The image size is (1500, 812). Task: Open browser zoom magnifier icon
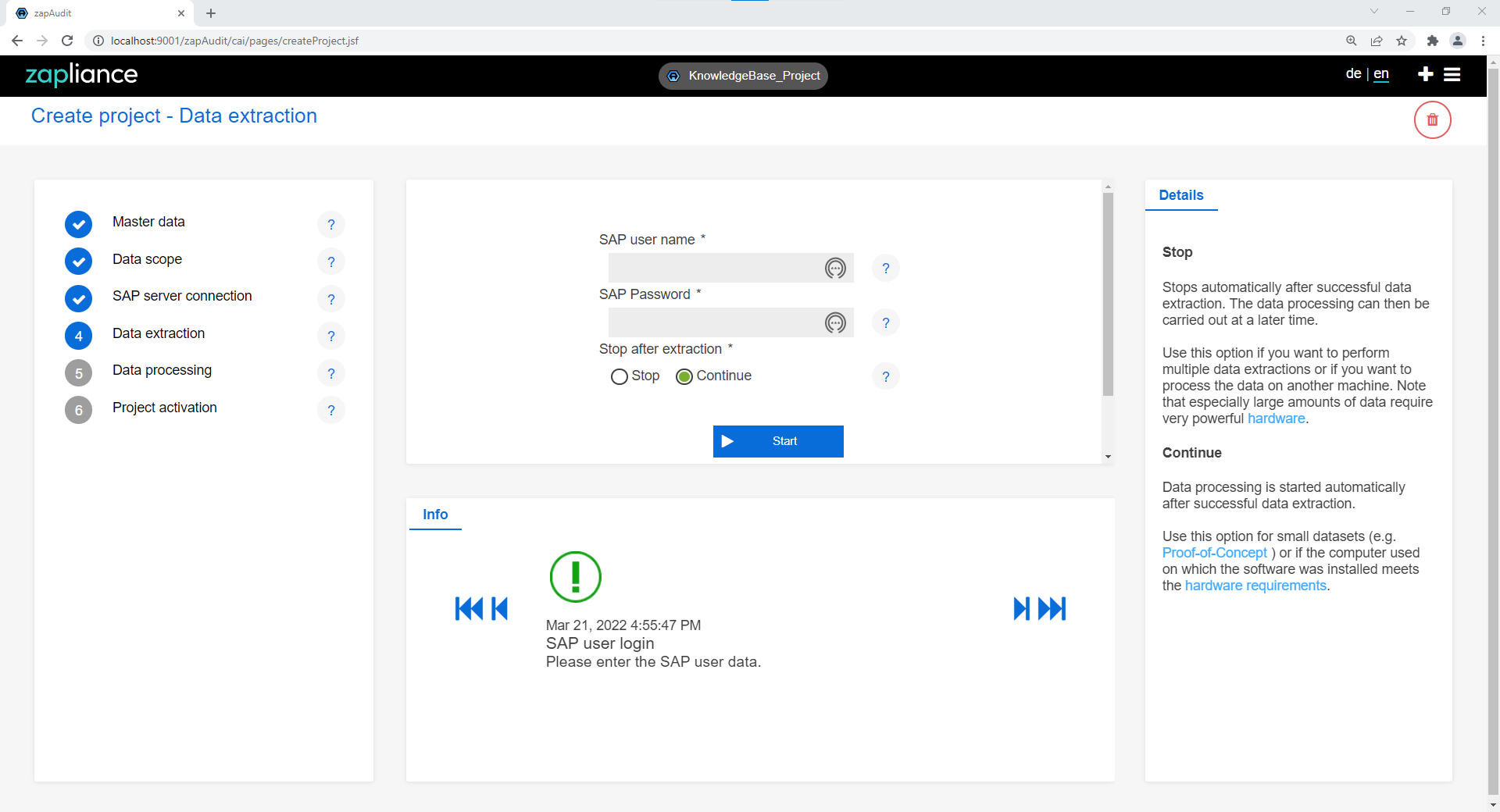[x=1352, y=41]
